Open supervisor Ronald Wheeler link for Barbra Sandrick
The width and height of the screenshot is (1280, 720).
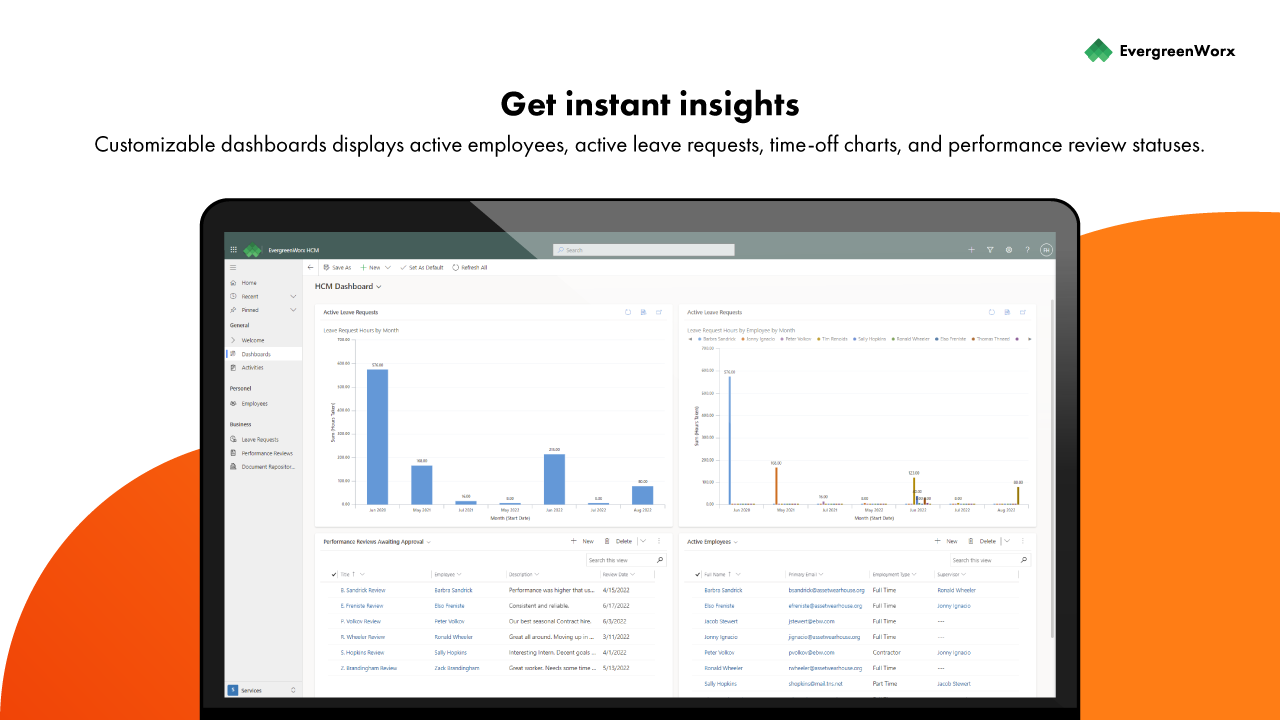point(956,590)
